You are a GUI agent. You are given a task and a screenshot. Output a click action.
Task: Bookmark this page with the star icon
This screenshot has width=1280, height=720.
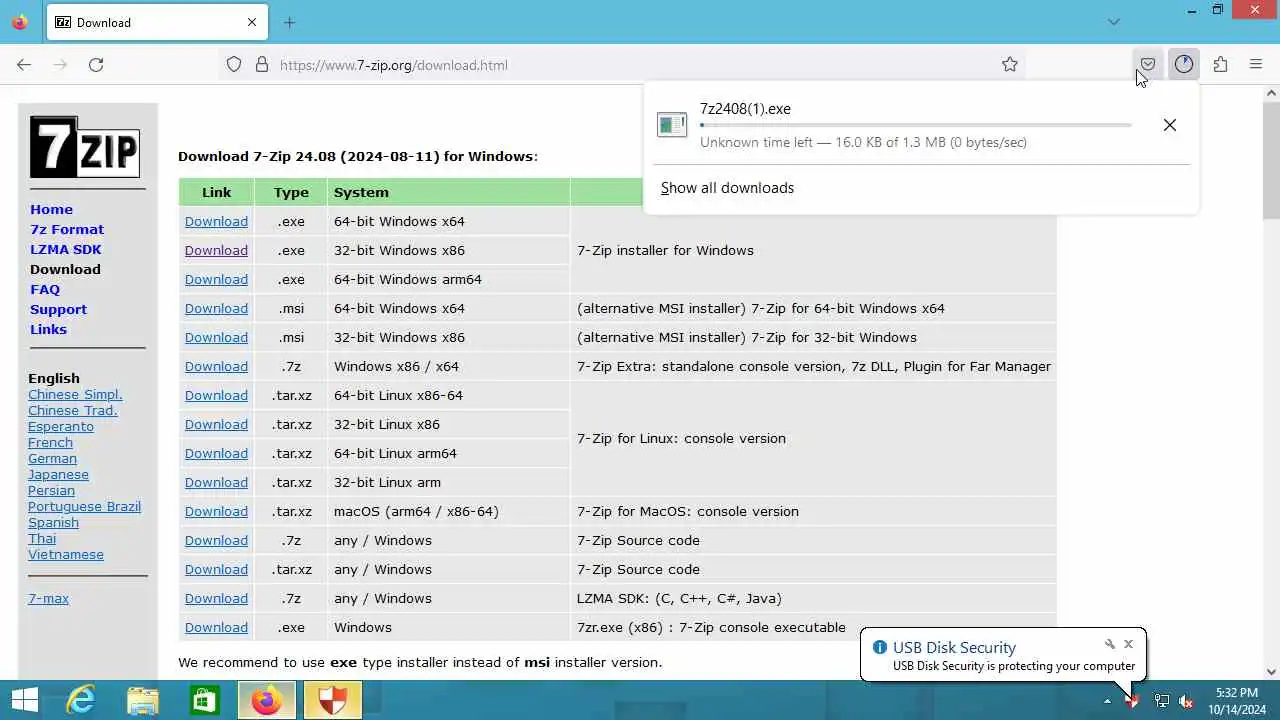coord(1010,65)
